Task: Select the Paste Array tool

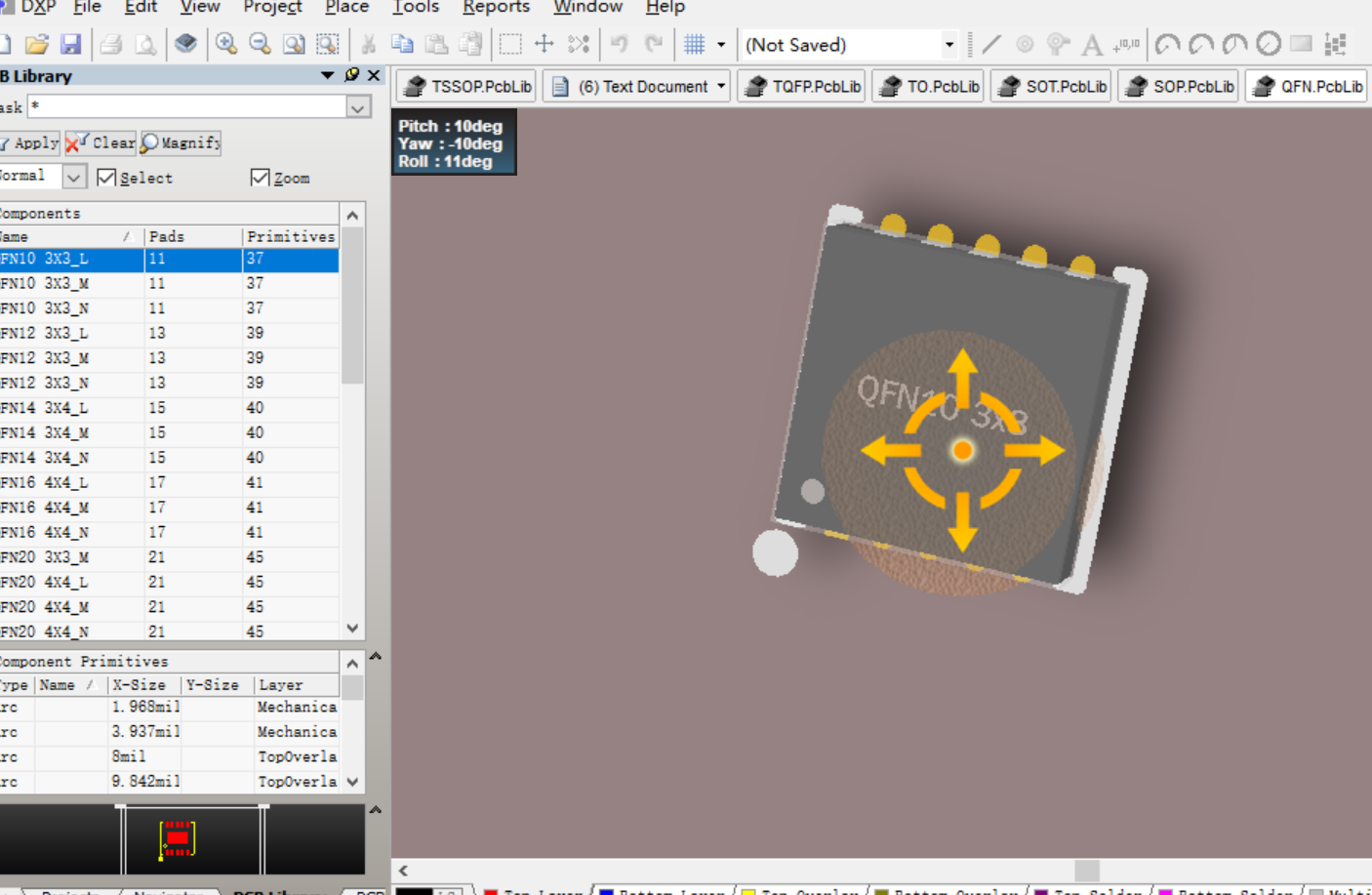Action: [x=1336, y=44]
